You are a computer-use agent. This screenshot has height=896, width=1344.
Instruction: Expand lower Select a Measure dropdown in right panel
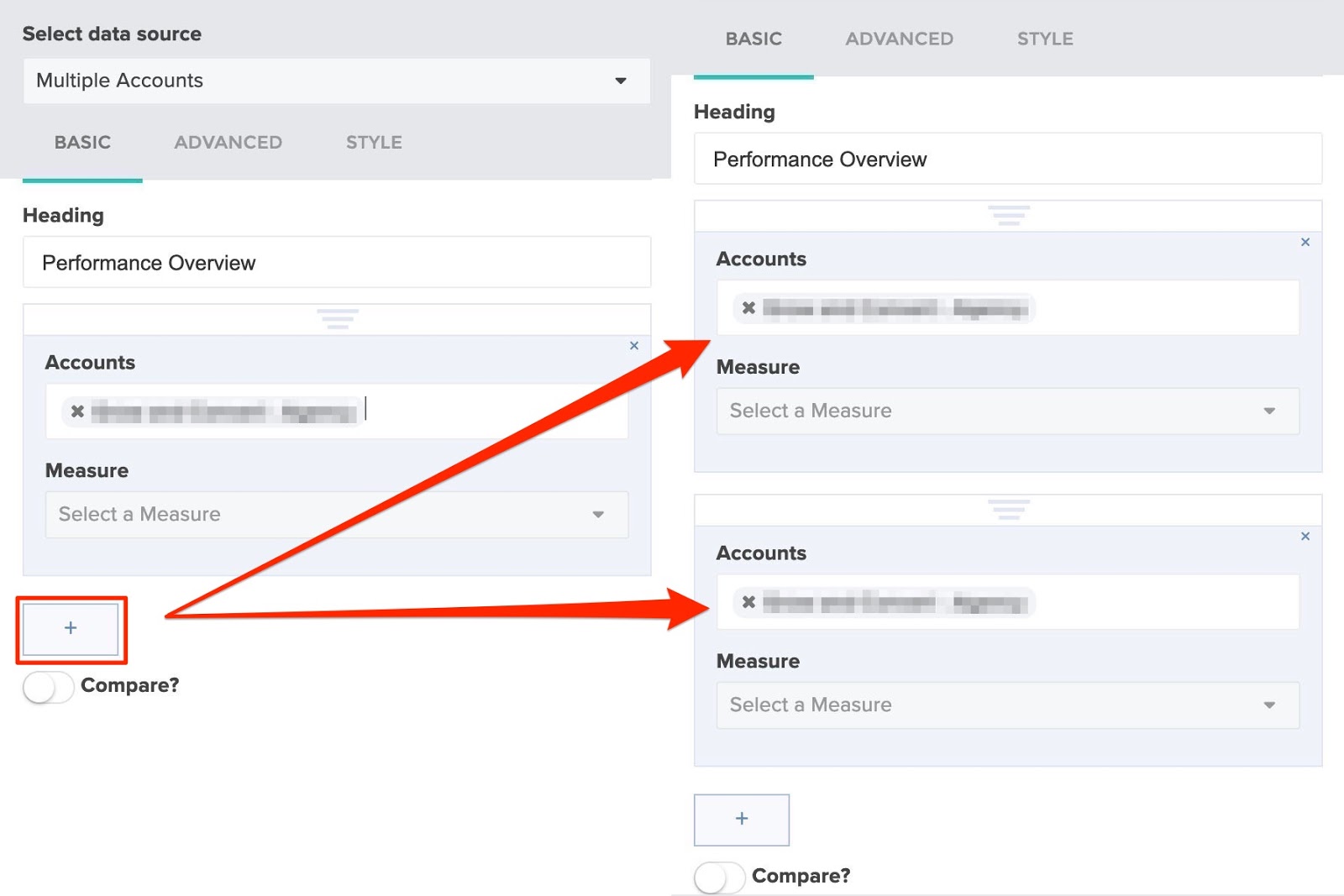1007,705
